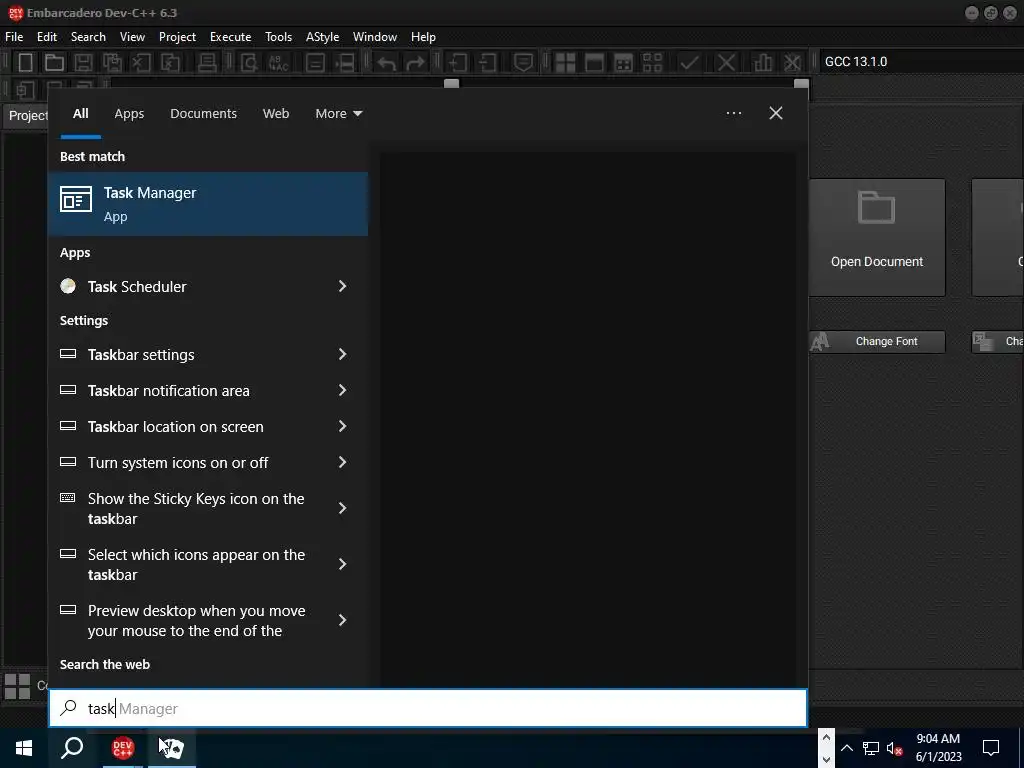Click the network icon in system tray
This screenshot has width=1024, height=768.
point(871,748)
